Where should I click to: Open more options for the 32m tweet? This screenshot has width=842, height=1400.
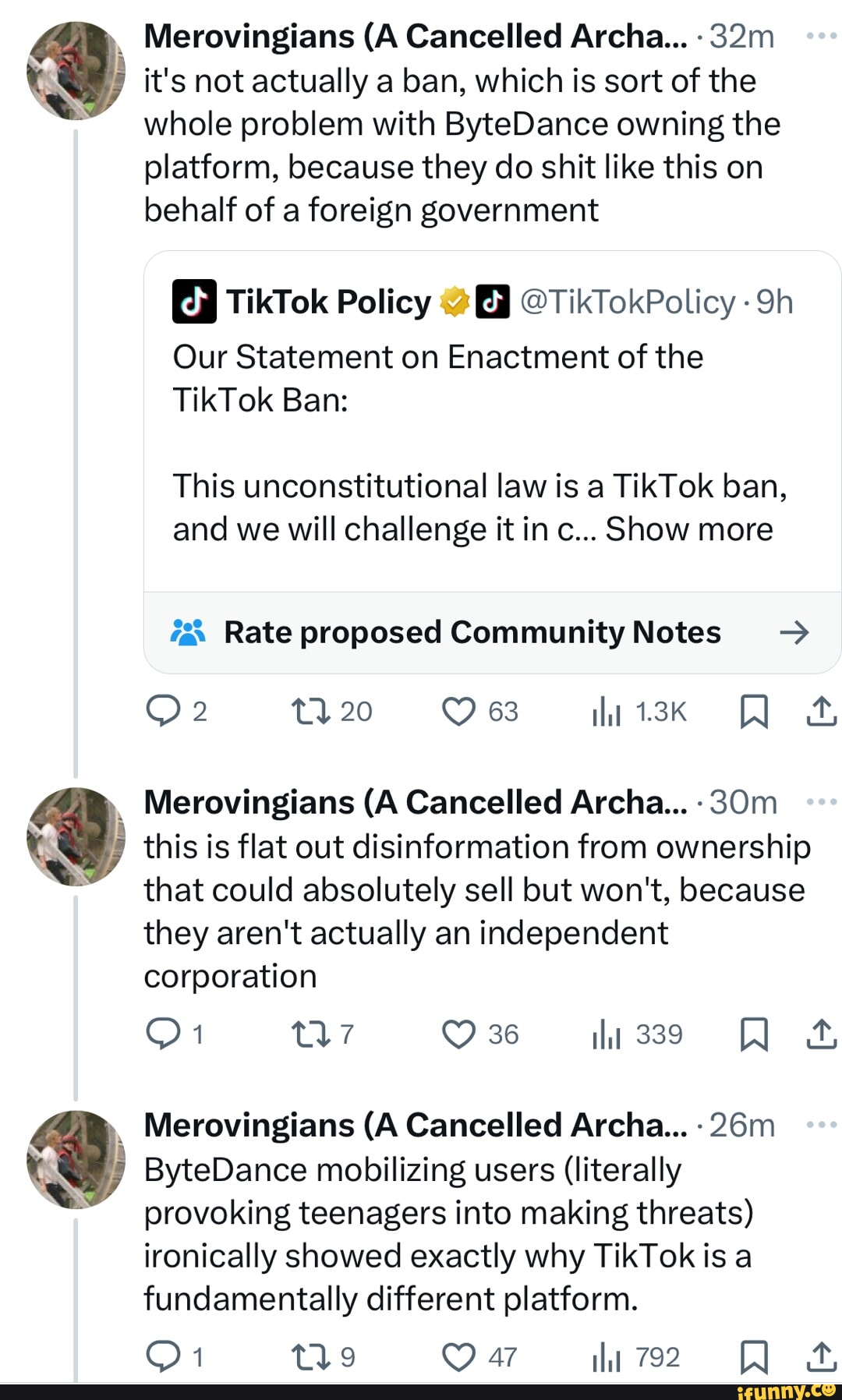[821, 36]
